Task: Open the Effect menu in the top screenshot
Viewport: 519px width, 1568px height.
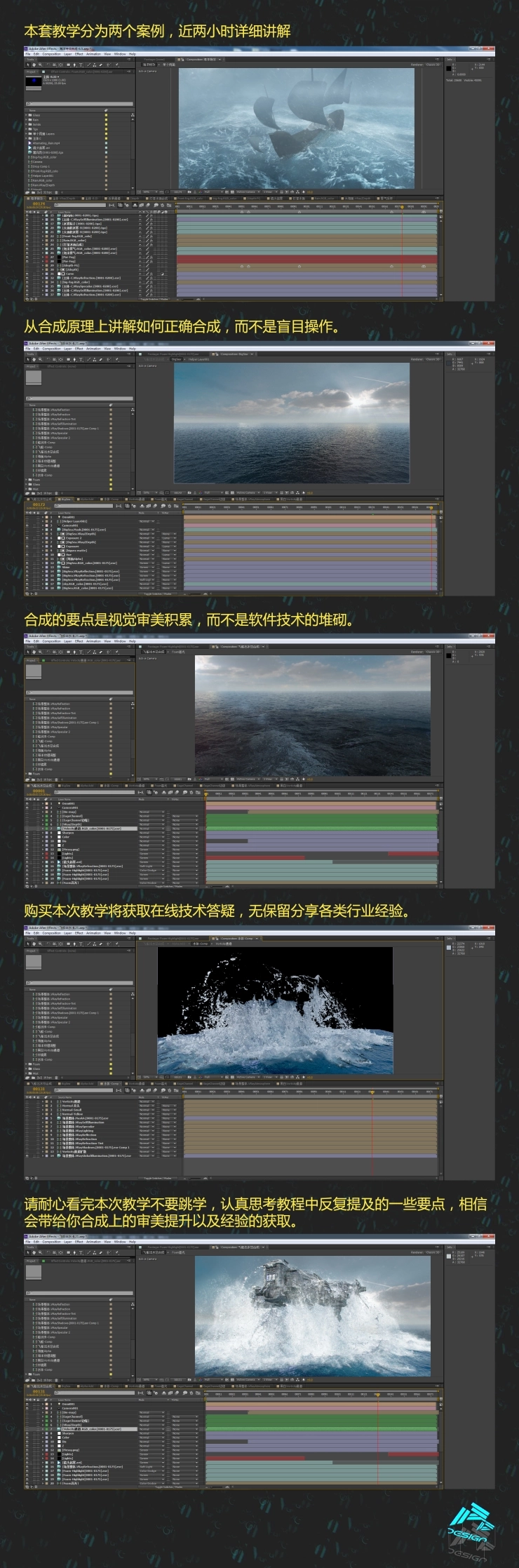Action: point(79,54)
